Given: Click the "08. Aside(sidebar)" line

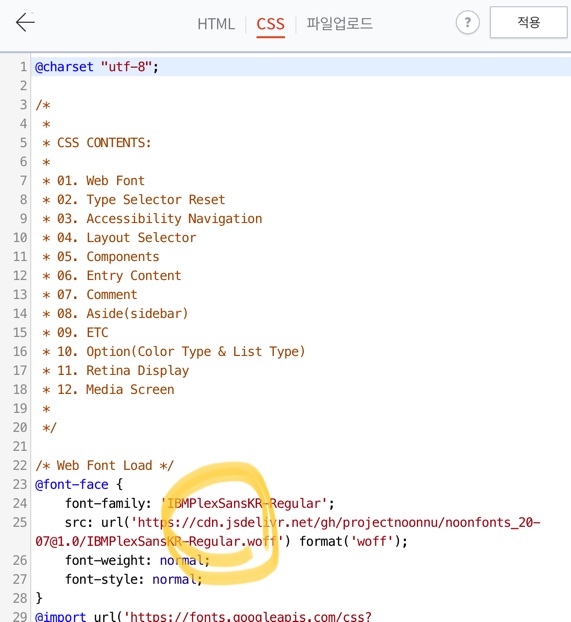Looking at the screenshot, I should pos(115,314).
